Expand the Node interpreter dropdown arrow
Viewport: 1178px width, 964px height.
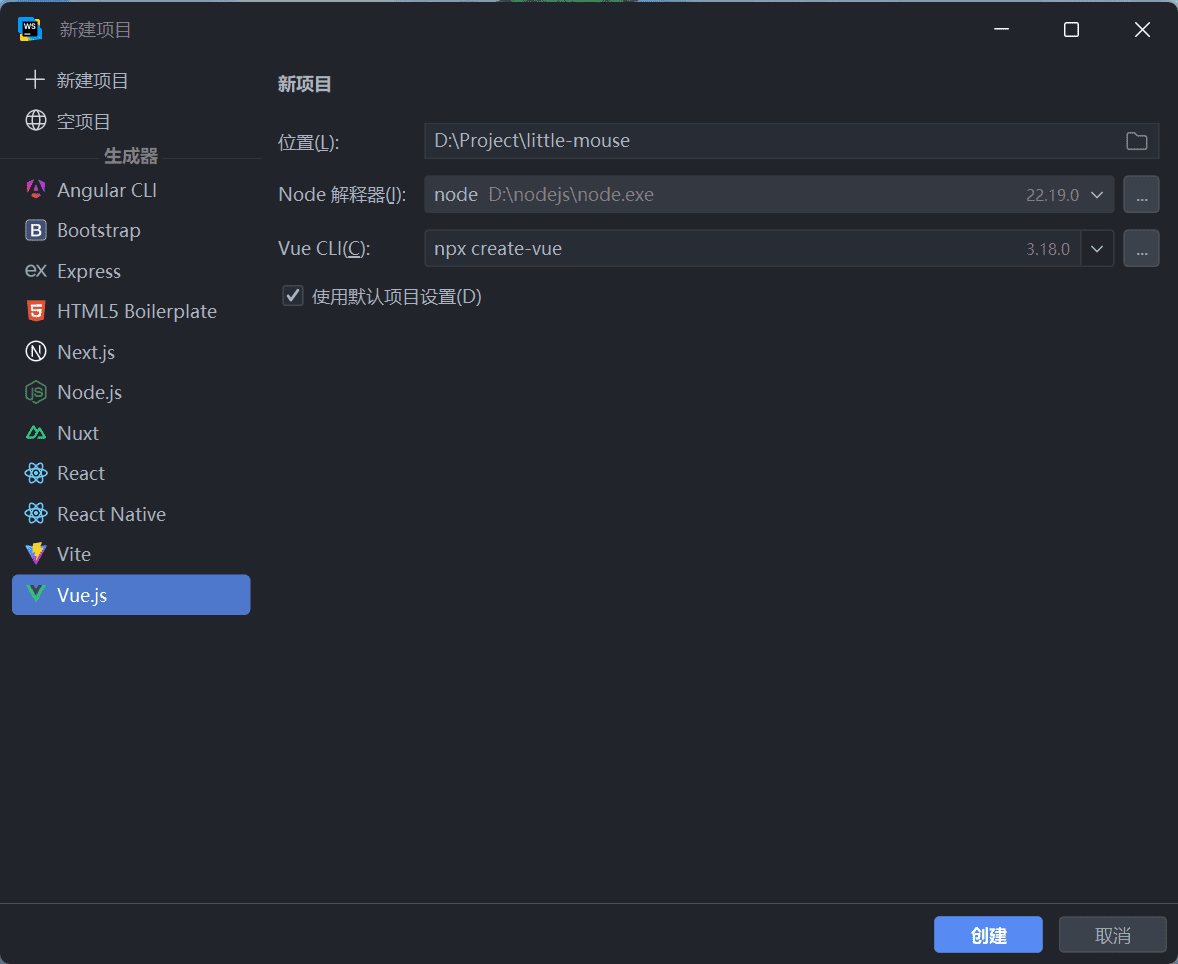(x=1097, y=195)
